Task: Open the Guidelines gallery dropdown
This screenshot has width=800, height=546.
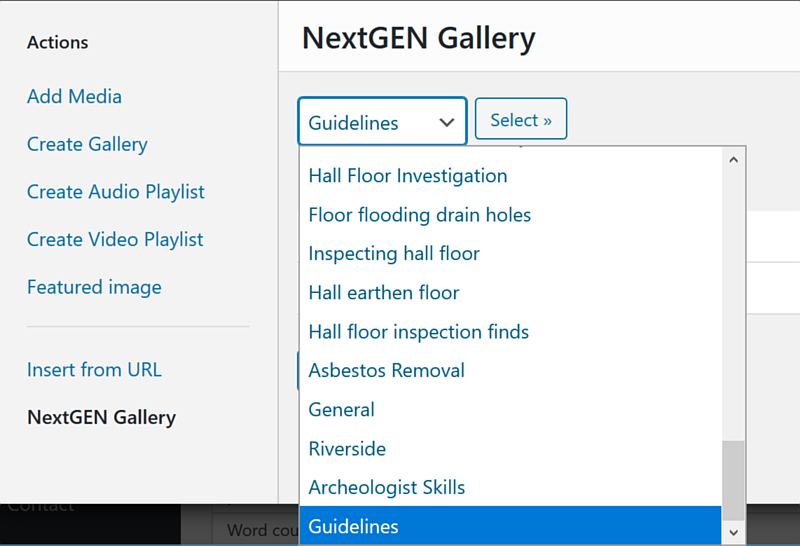Action: [382, 121]
